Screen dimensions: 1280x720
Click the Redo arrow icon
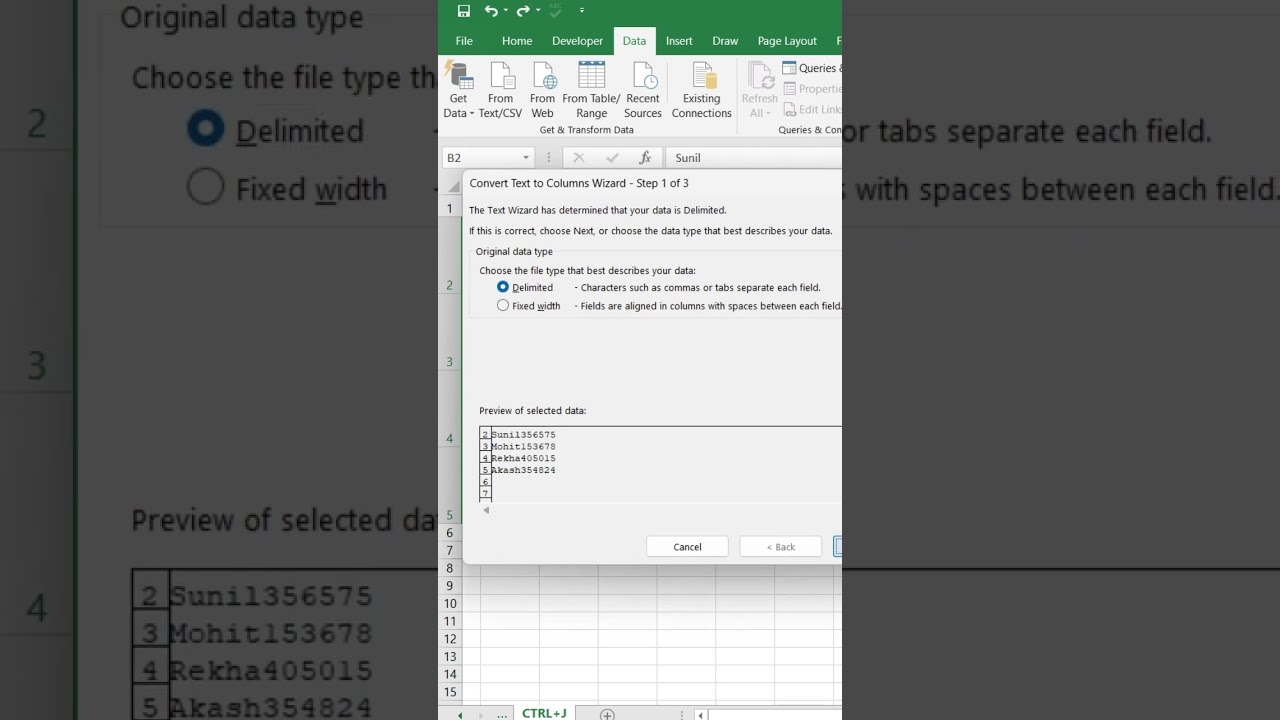coord(523,11)
